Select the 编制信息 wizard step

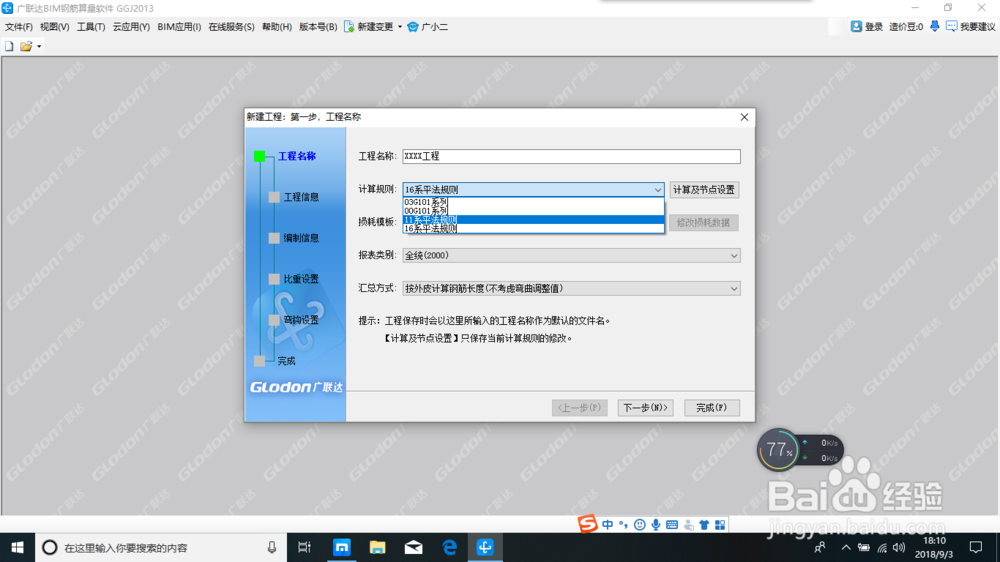[301, 238]
